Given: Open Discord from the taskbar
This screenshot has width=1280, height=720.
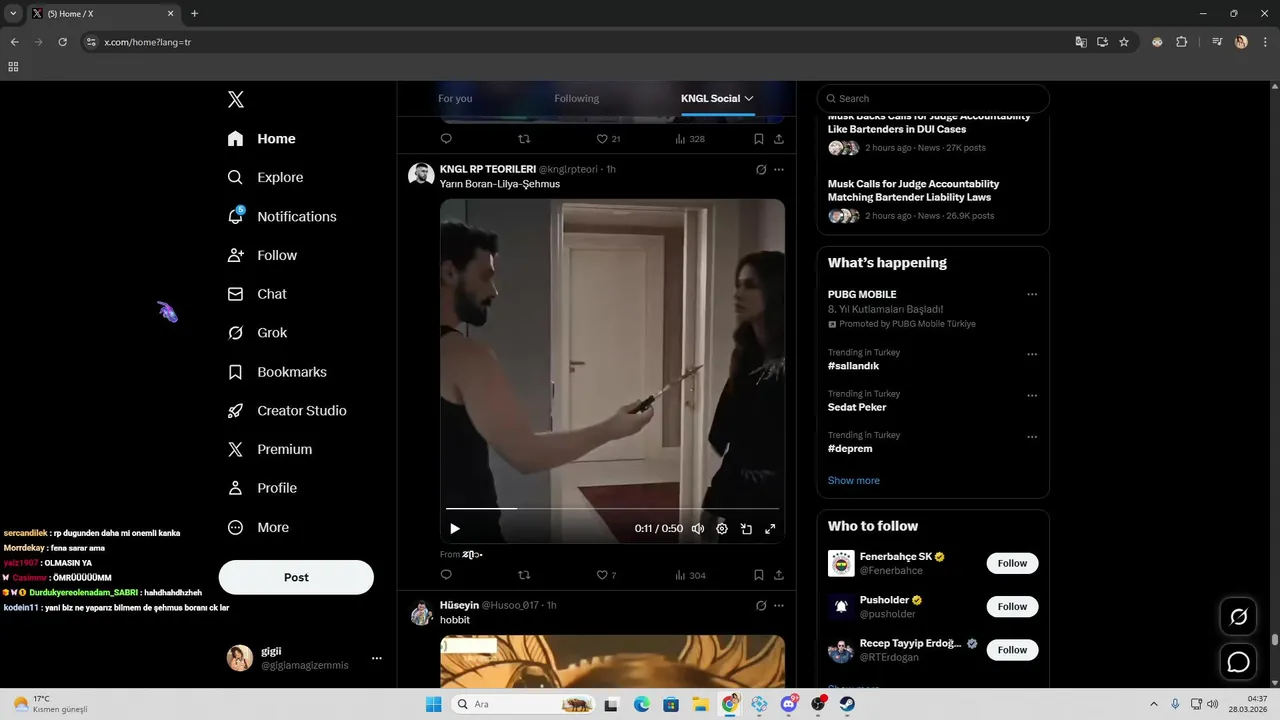Looking at the screenshot, I should [x=789, y=704].
